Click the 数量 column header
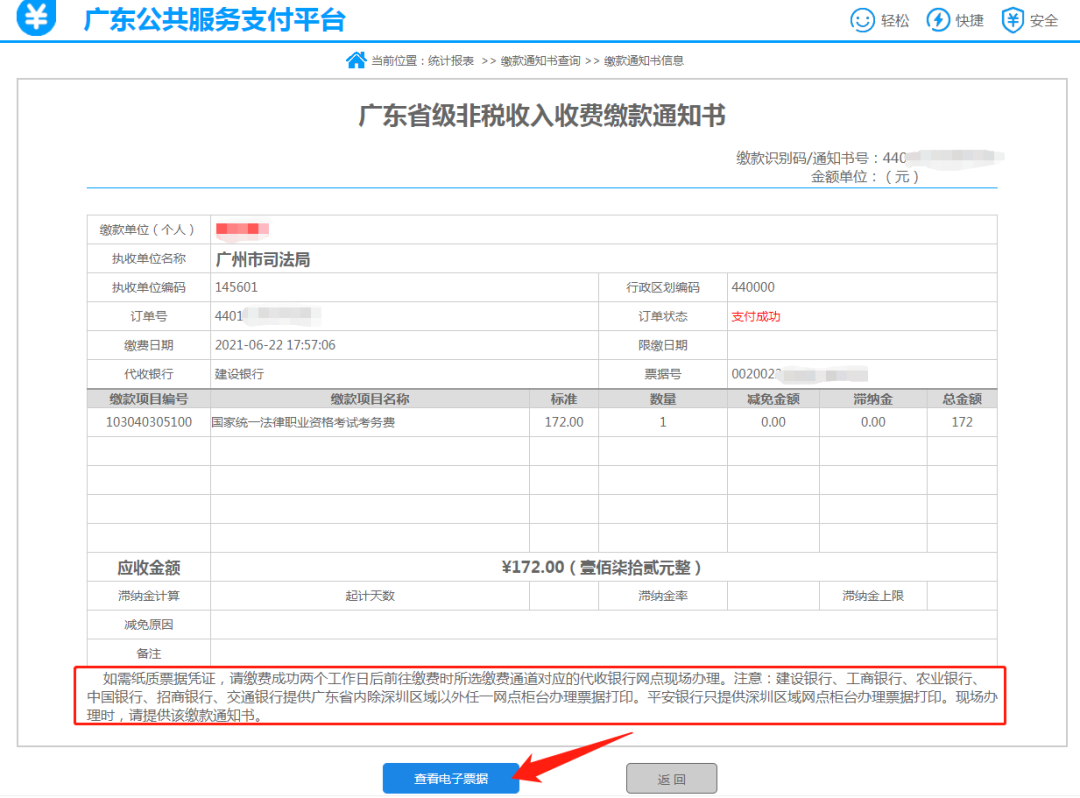Screen dimensions: 1080x798 point(663,399)
